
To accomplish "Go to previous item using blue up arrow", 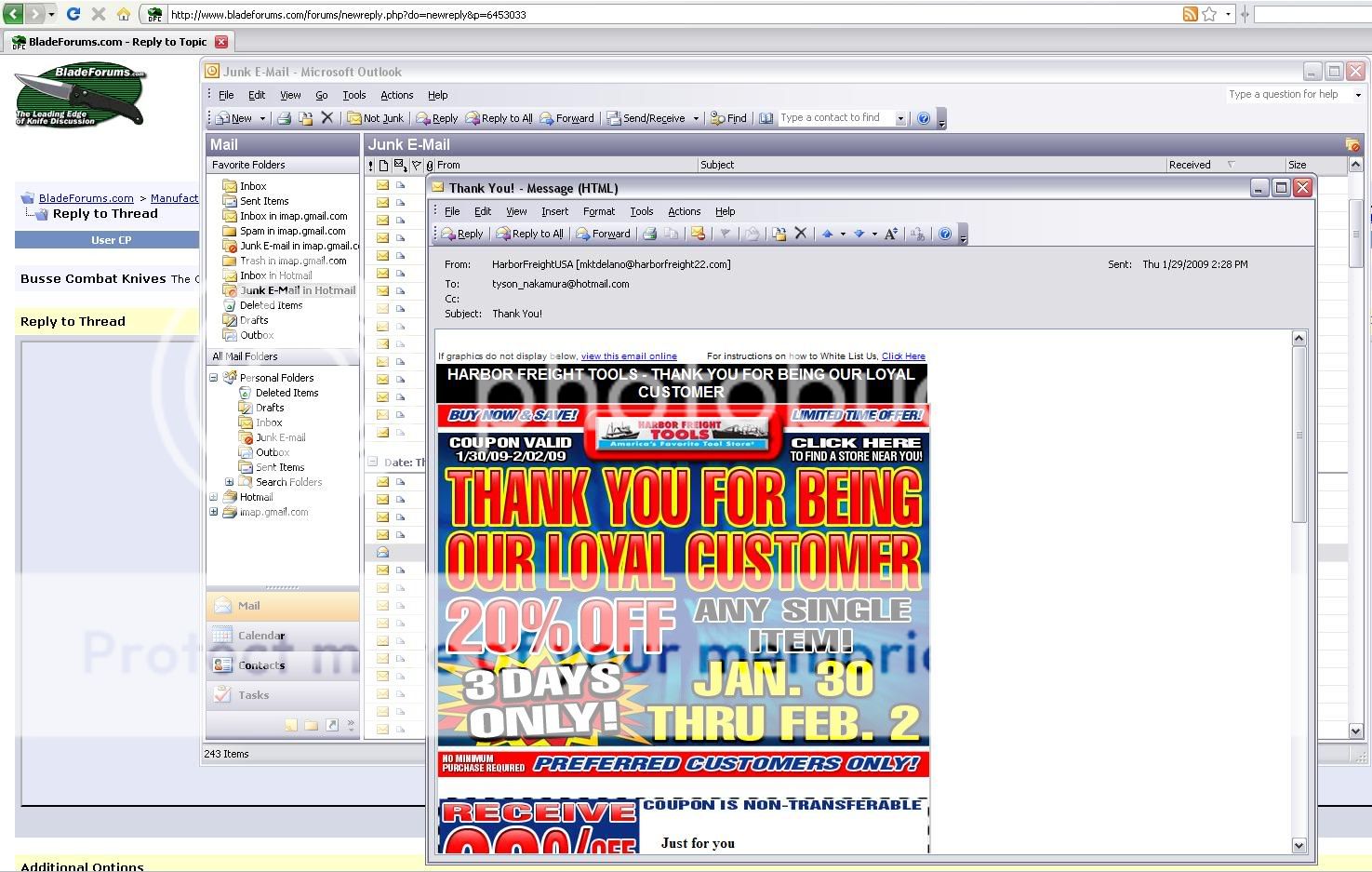I will click(827, 234).
